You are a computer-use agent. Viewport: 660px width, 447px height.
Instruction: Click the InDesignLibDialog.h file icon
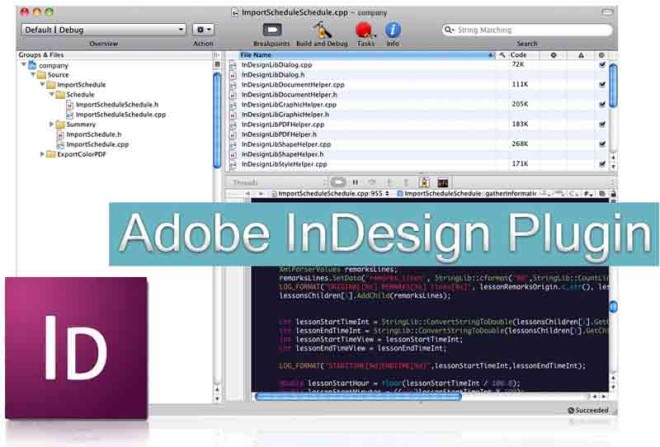pyautogui.click(x=233, y=75)
